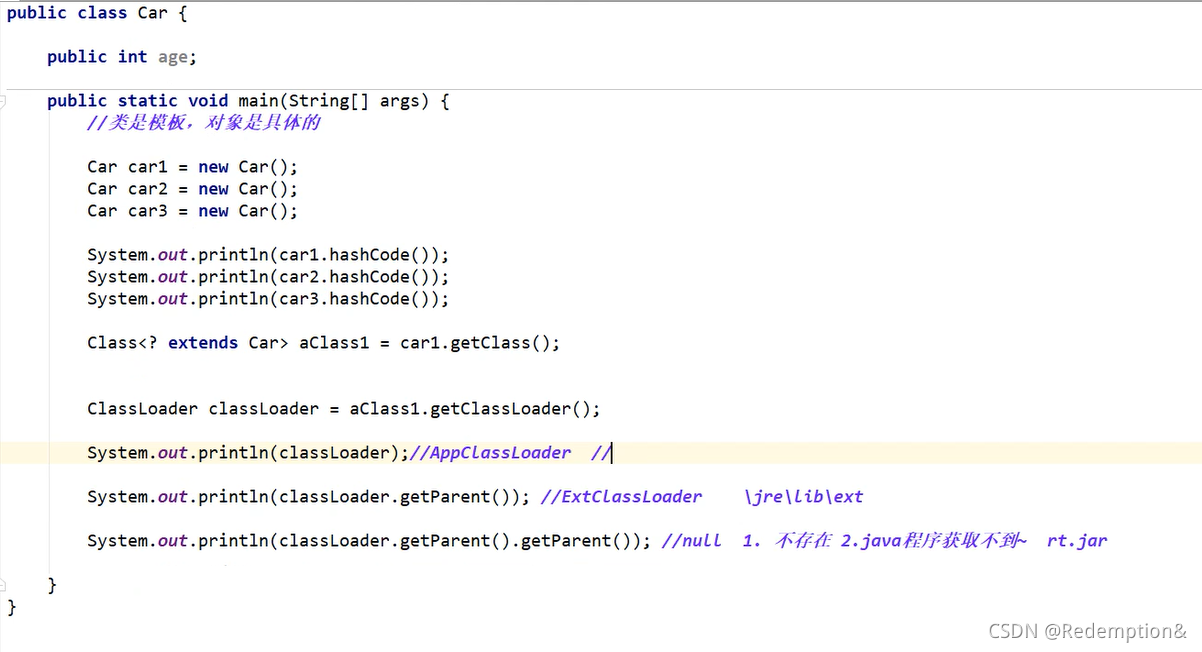Click the "println(car1.hashCode())" statement
Viewport: 1202px width, 652px height.
[268, 255]
